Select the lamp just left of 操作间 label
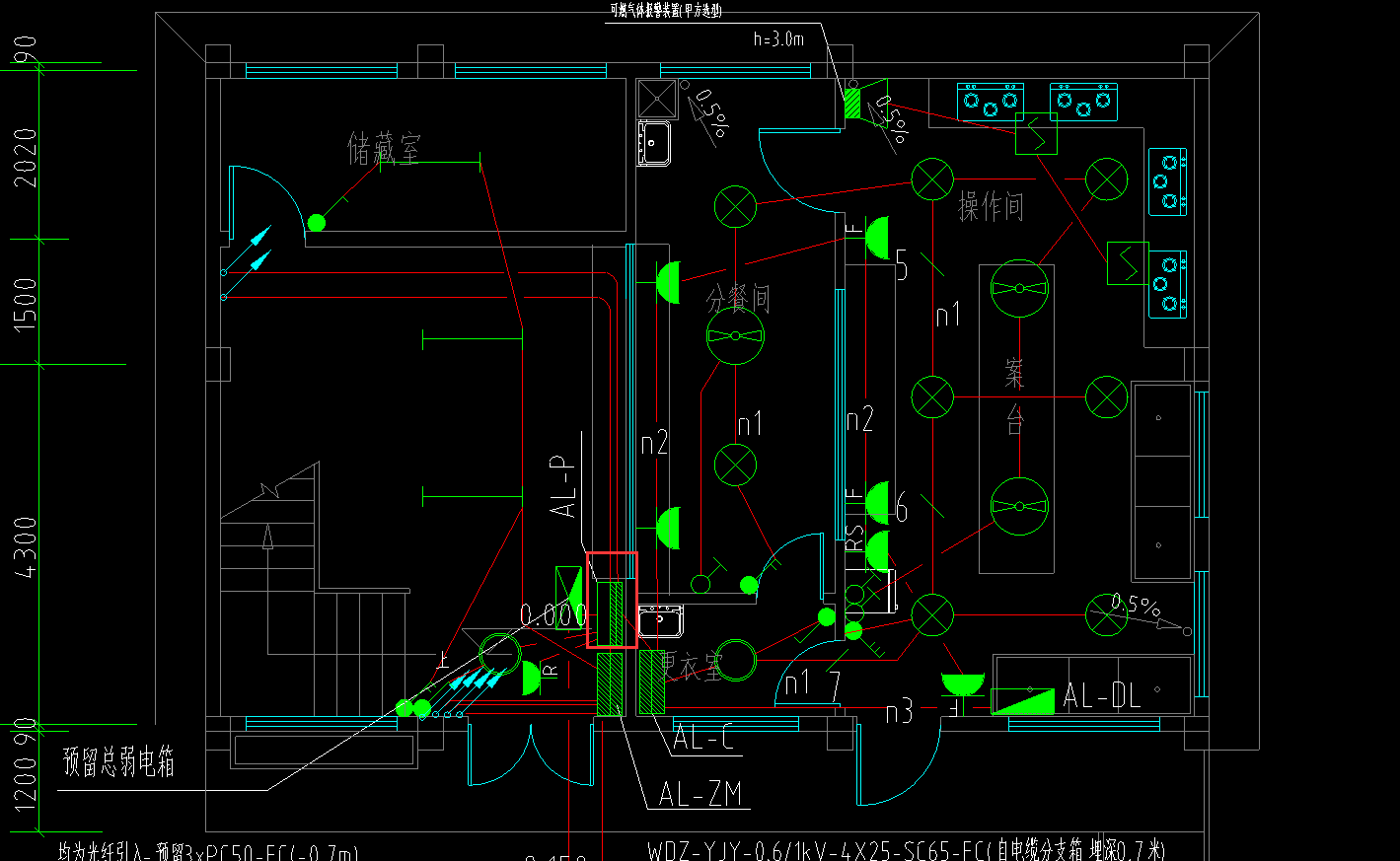Image resolution: width=1400 pixels, height=861 pixels. pyautogui.click(x=931, y=179)
